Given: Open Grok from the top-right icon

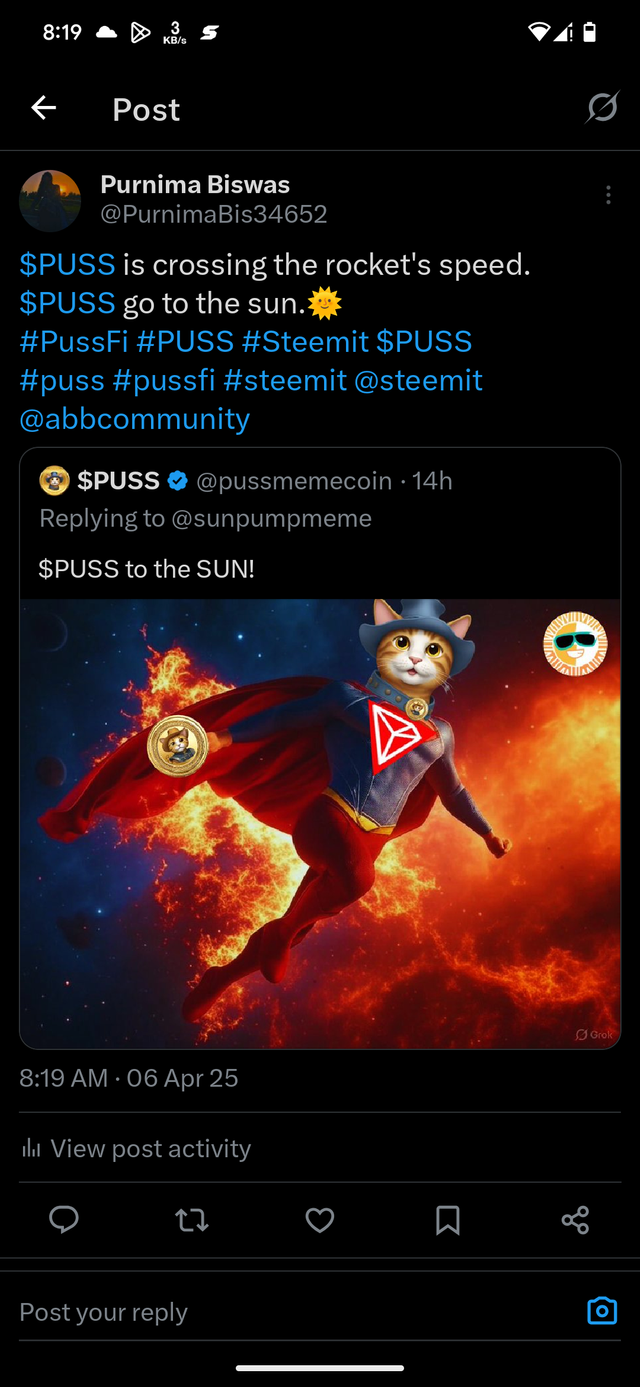Looking at the screenshot, I should [x=602, y=107].
